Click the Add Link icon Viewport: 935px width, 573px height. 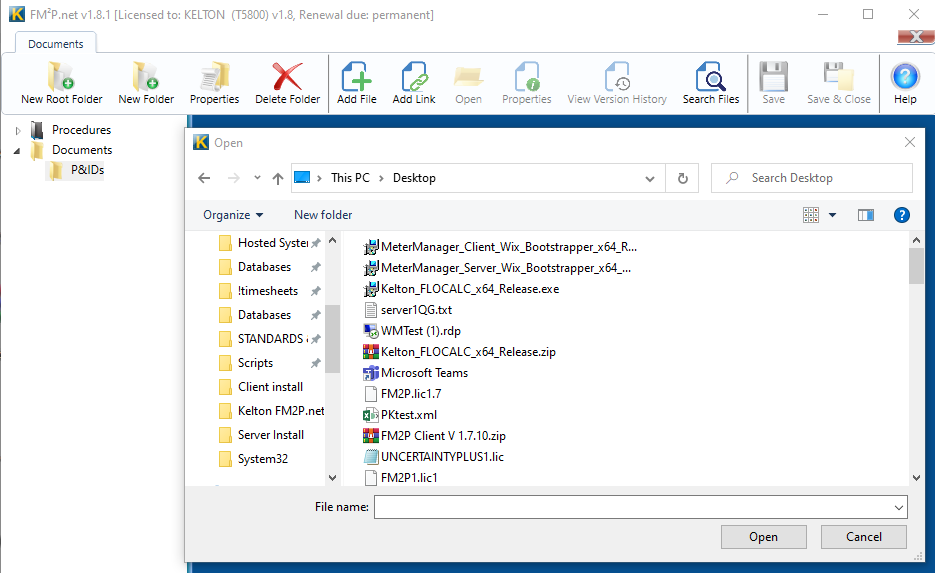click(414, 77)
